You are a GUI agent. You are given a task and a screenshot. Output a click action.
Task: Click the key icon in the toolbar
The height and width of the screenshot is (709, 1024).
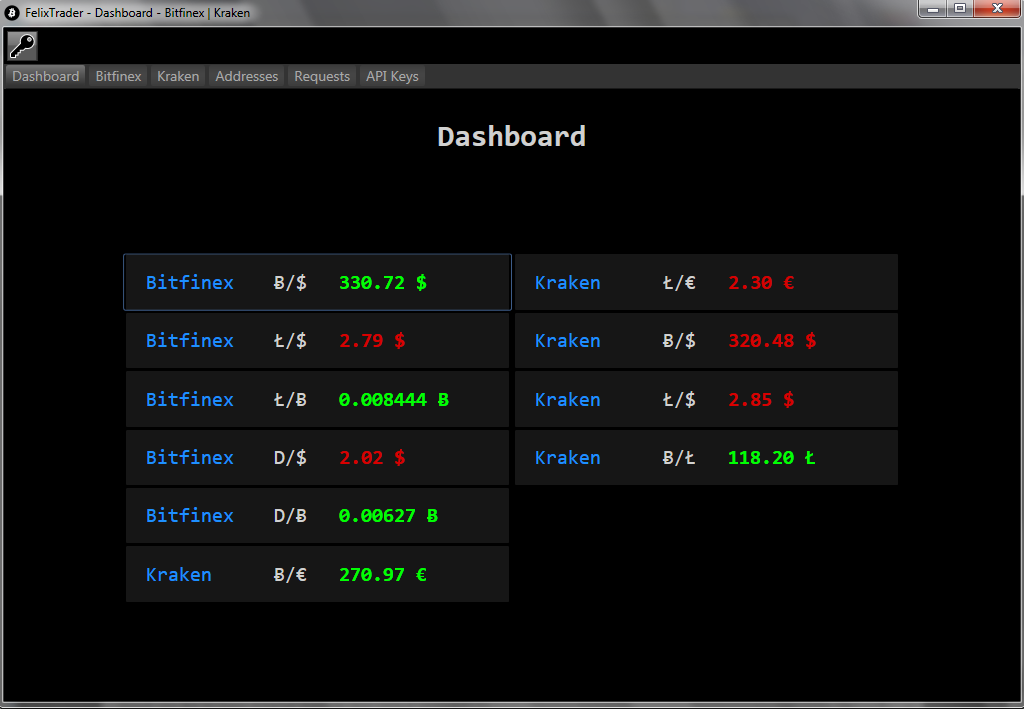[22, 46]
